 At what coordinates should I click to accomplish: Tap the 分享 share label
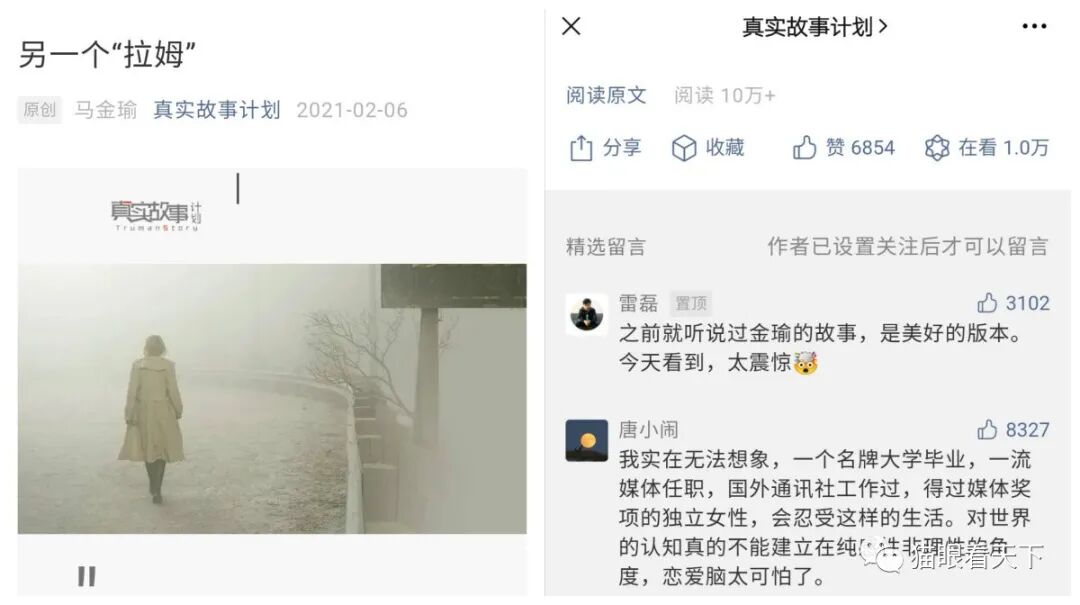(x=622, y=147)
